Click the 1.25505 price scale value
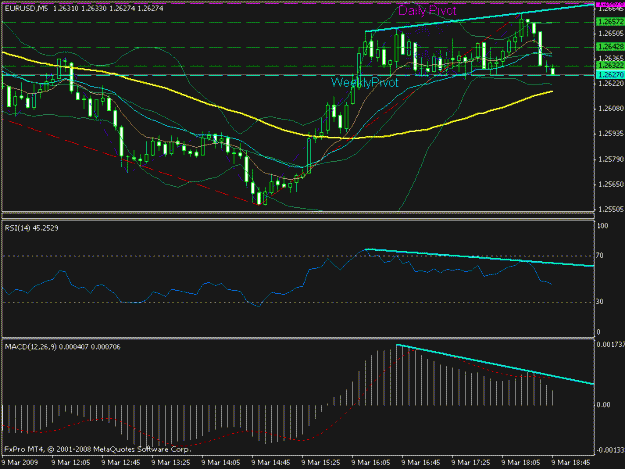The height and width of the screenshot is (469, 625). (x=611, y=209)
